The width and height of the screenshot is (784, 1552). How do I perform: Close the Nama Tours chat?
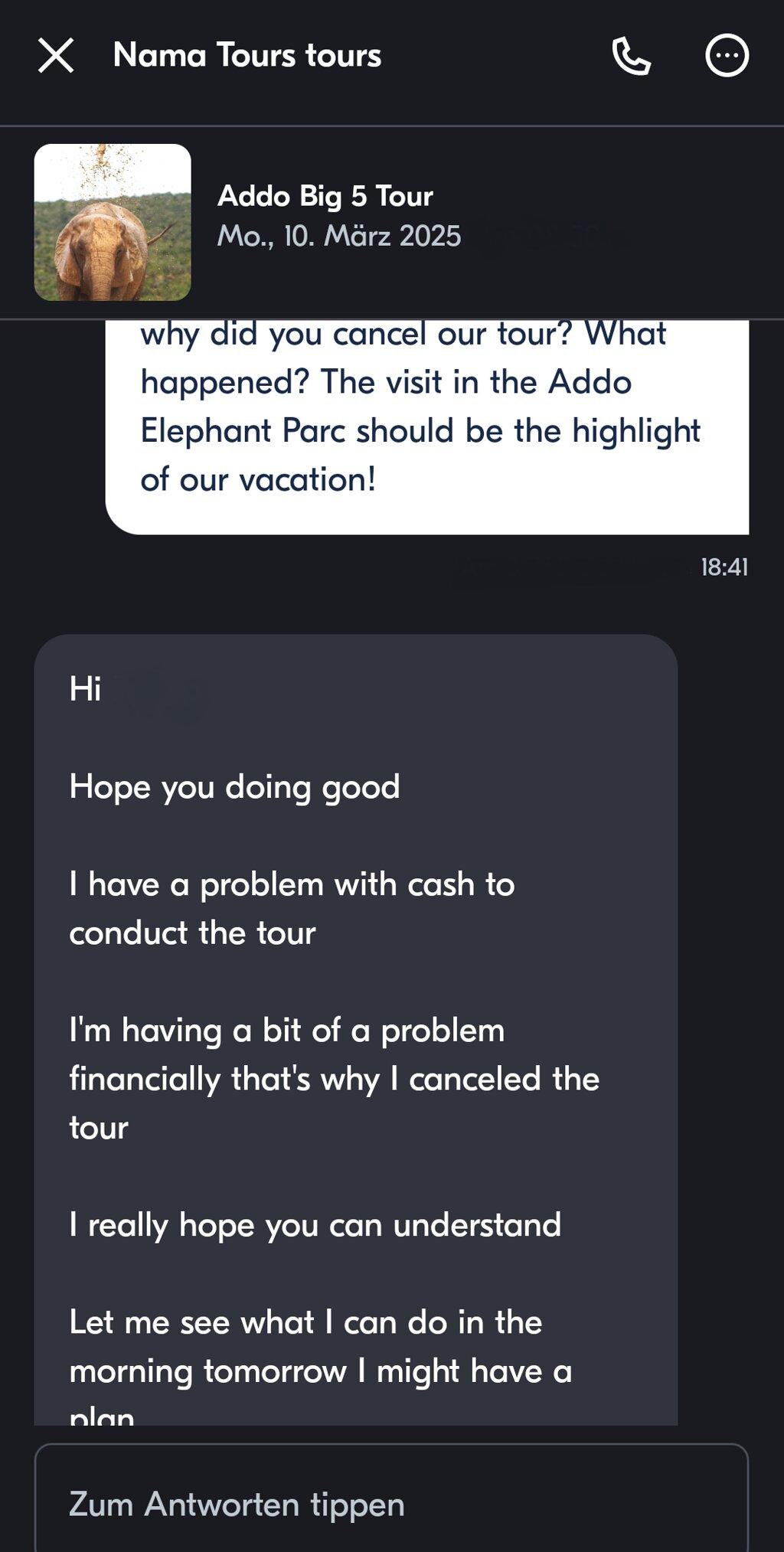[56, 56]
